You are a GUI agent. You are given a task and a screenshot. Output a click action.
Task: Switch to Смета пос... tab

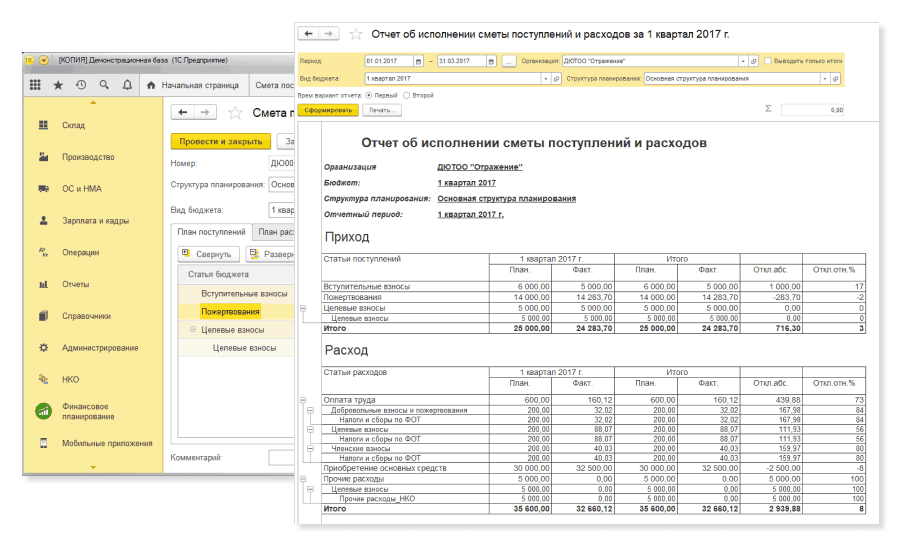tap(274, 85)
